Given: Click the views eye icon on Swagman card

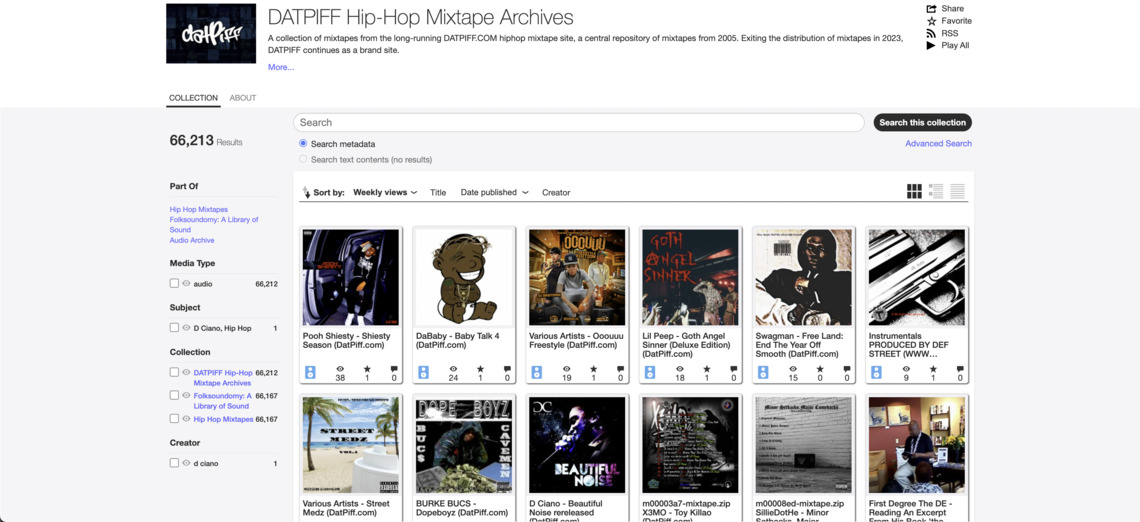Looking at the screenshot, I should pos(794,369).
